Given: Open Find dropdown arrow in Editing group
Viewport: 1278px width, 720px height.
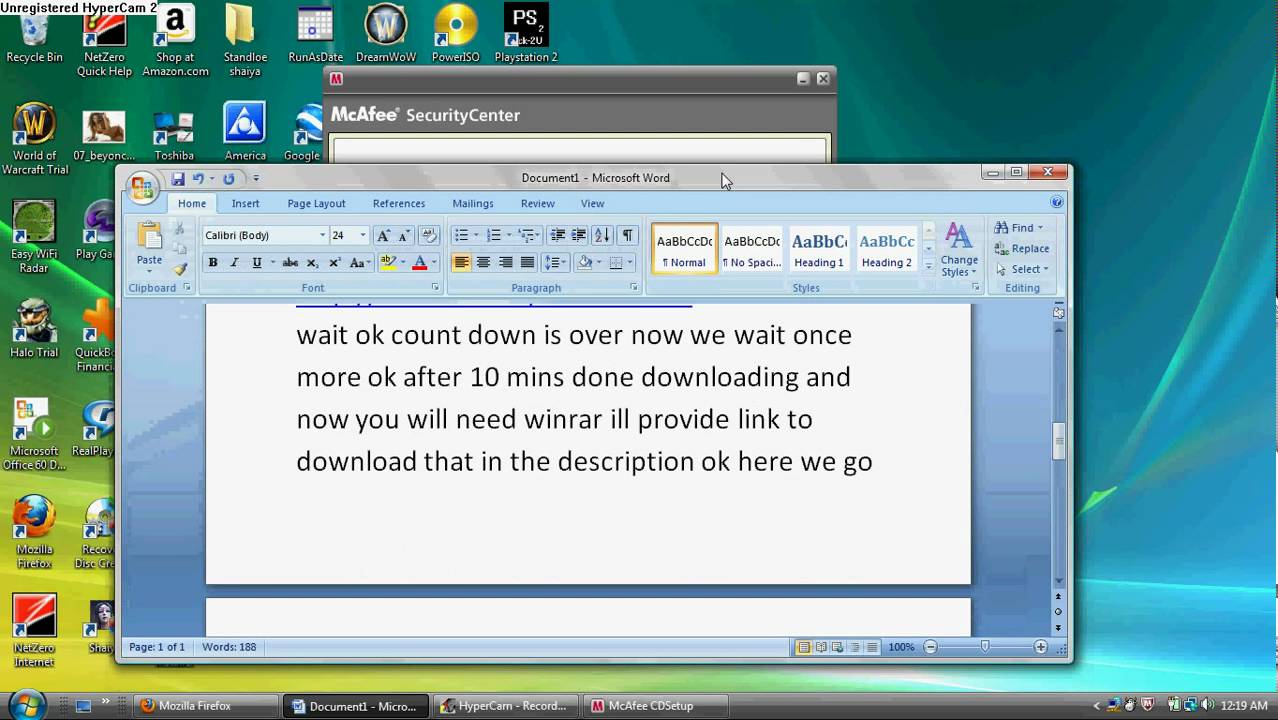Looking at the screenshot, I should click(1040, 228).
